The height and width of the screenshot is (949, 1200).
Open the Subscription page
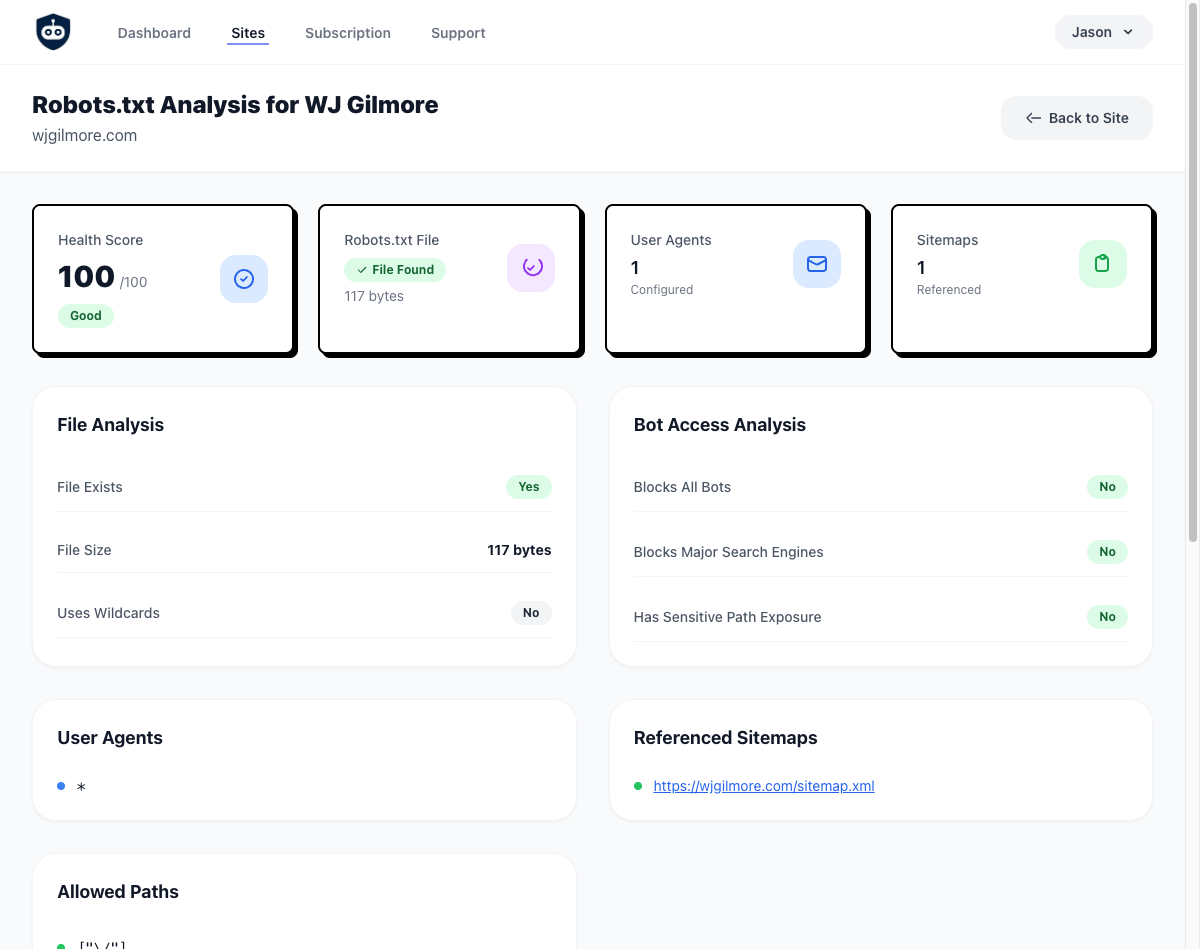pos(348,33)
